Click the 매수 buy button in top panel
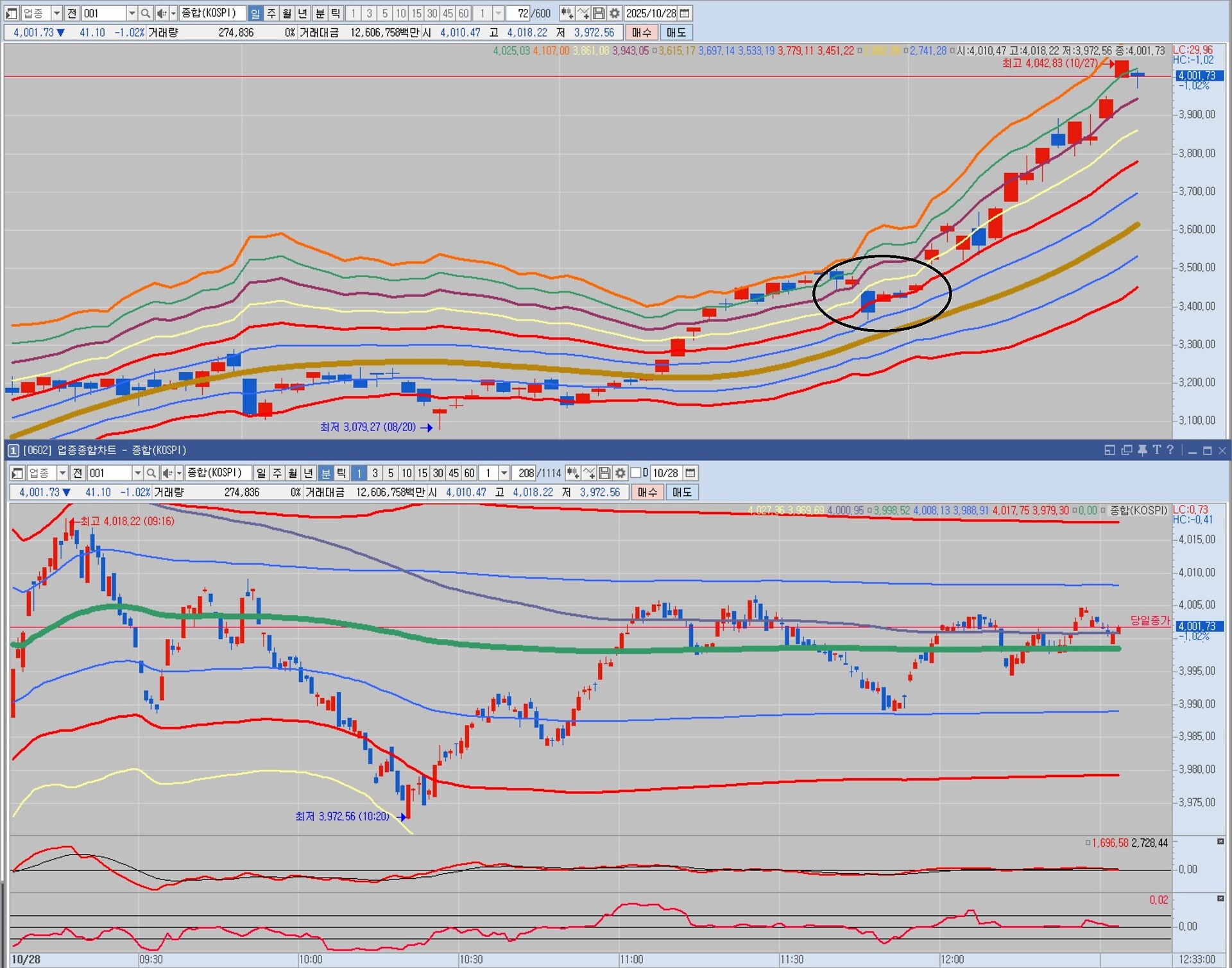The height and width of the screenshot is (968, 1232). pos(641,33)
